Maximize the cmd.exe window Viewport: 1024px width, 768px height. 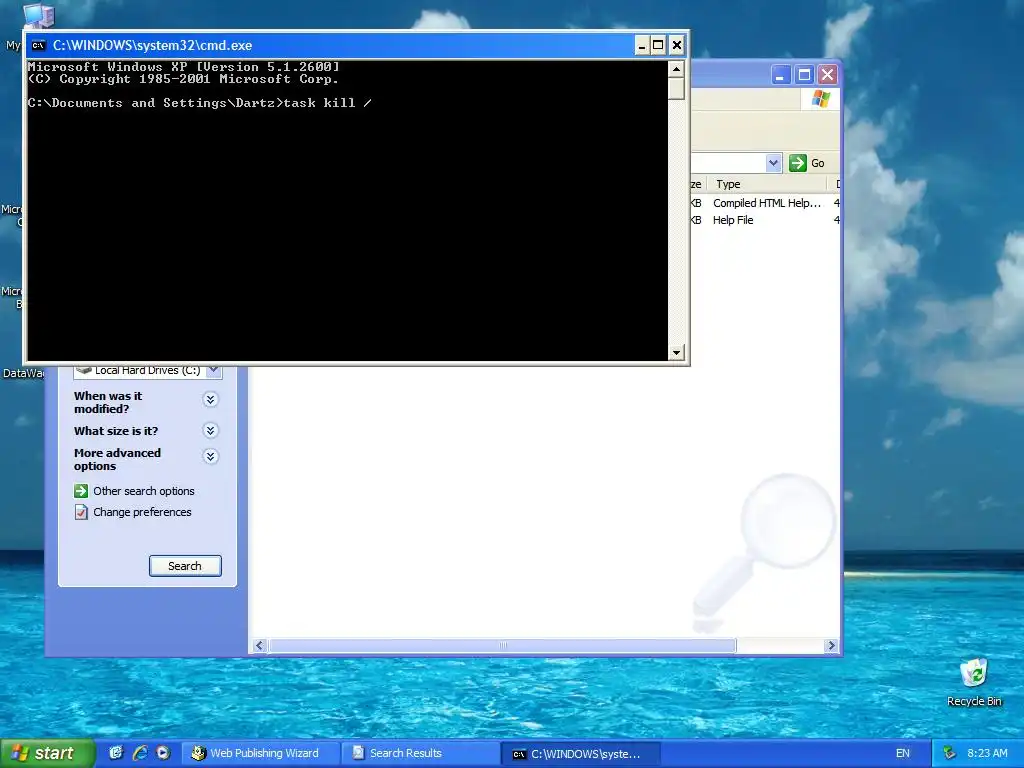coord(658,45)
